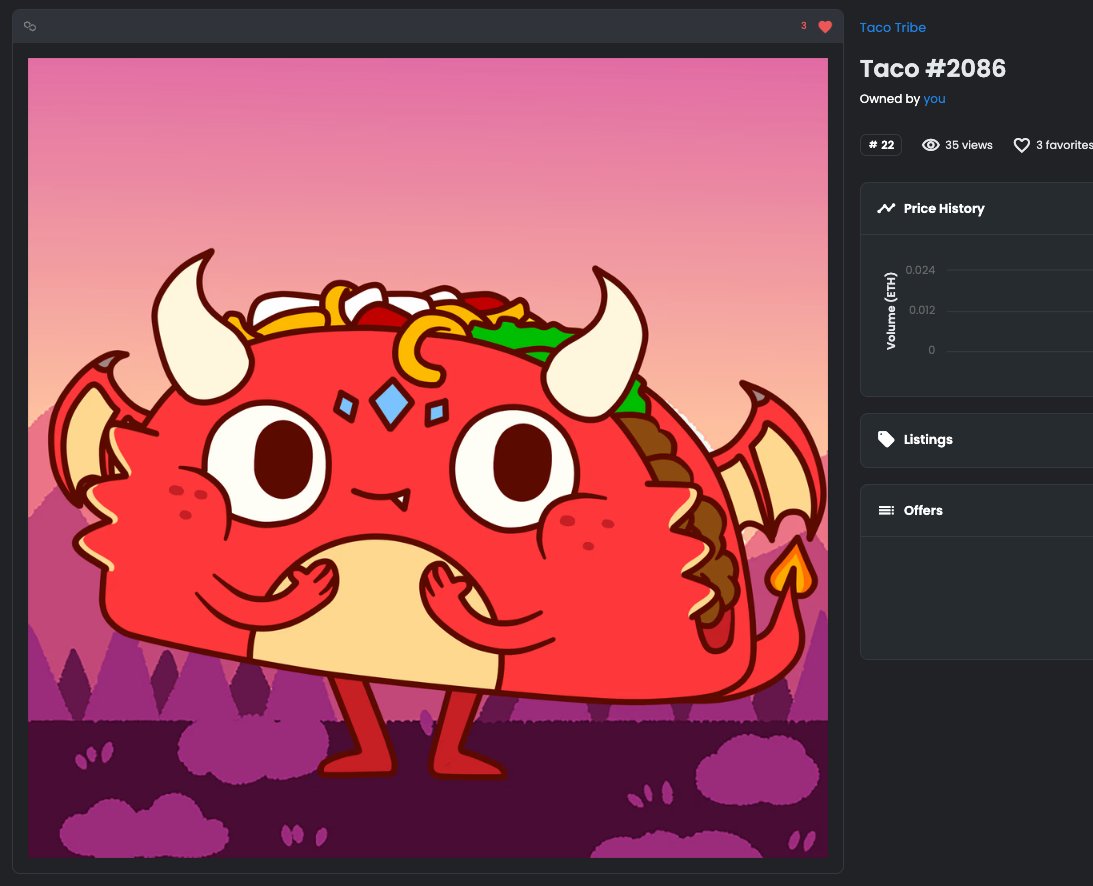Screen dimensions: 1093x886
Task: Click the 'Taco #2086' title text
Action: click(933, 68)
